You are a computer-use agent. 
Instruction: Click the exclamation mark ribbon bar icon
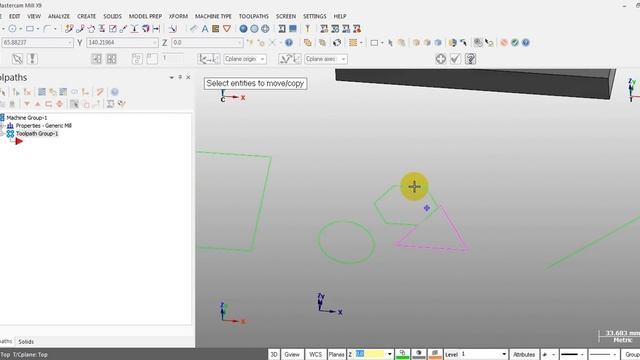click(x=32, y=59)
